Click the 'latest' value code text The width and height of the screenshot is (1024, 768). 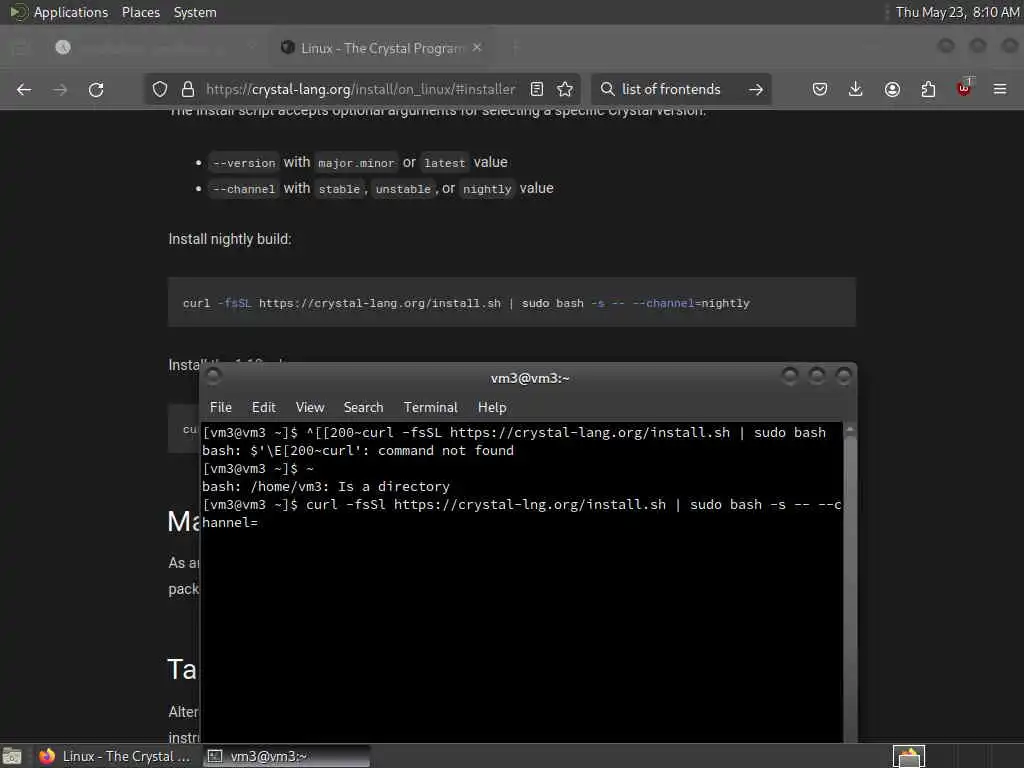pos(444,163)
